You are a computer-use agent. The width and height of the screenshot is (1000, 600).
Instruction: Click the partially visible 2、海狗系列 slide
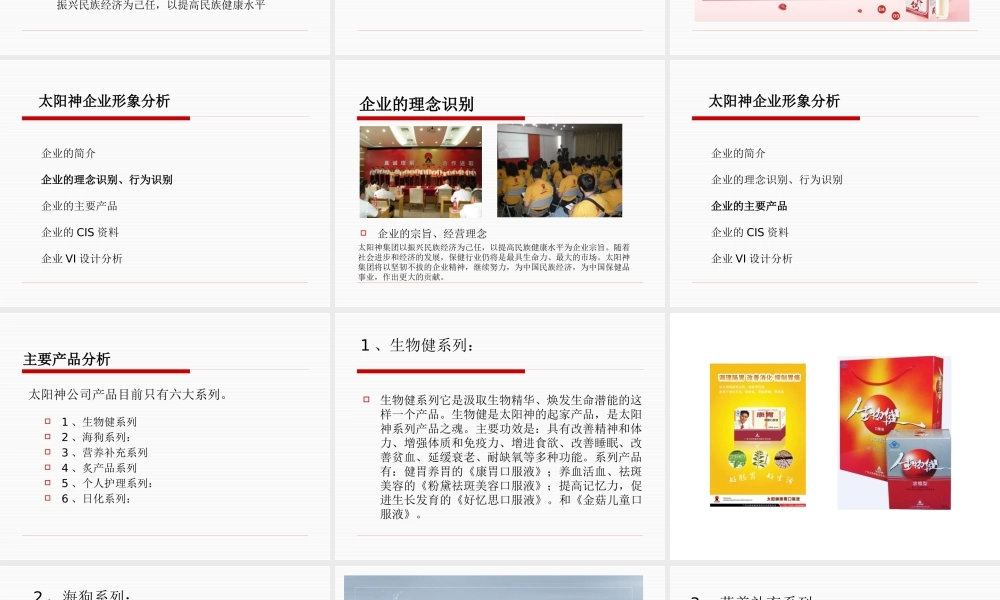165,583
